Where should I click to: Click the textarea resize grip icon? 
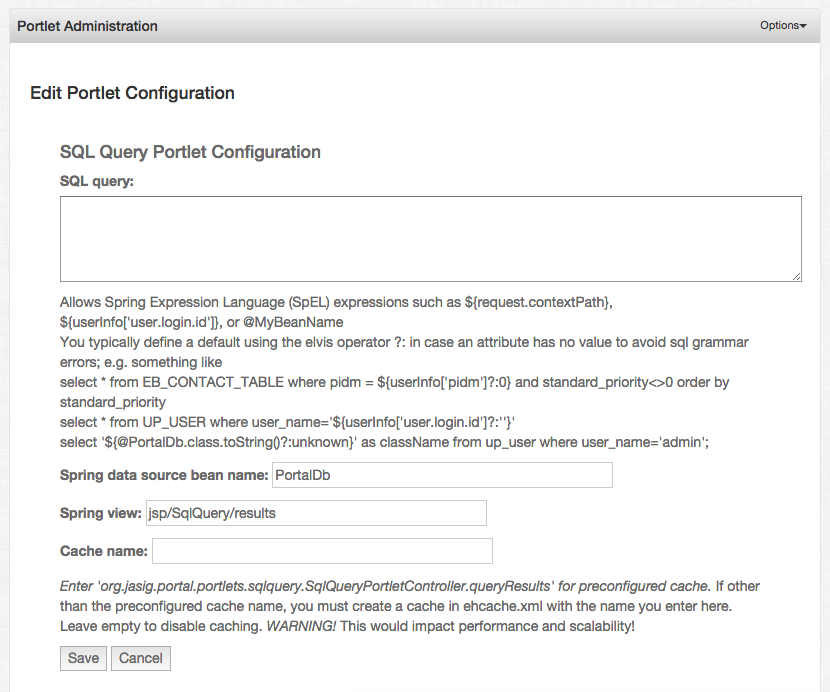coord(796,276)
